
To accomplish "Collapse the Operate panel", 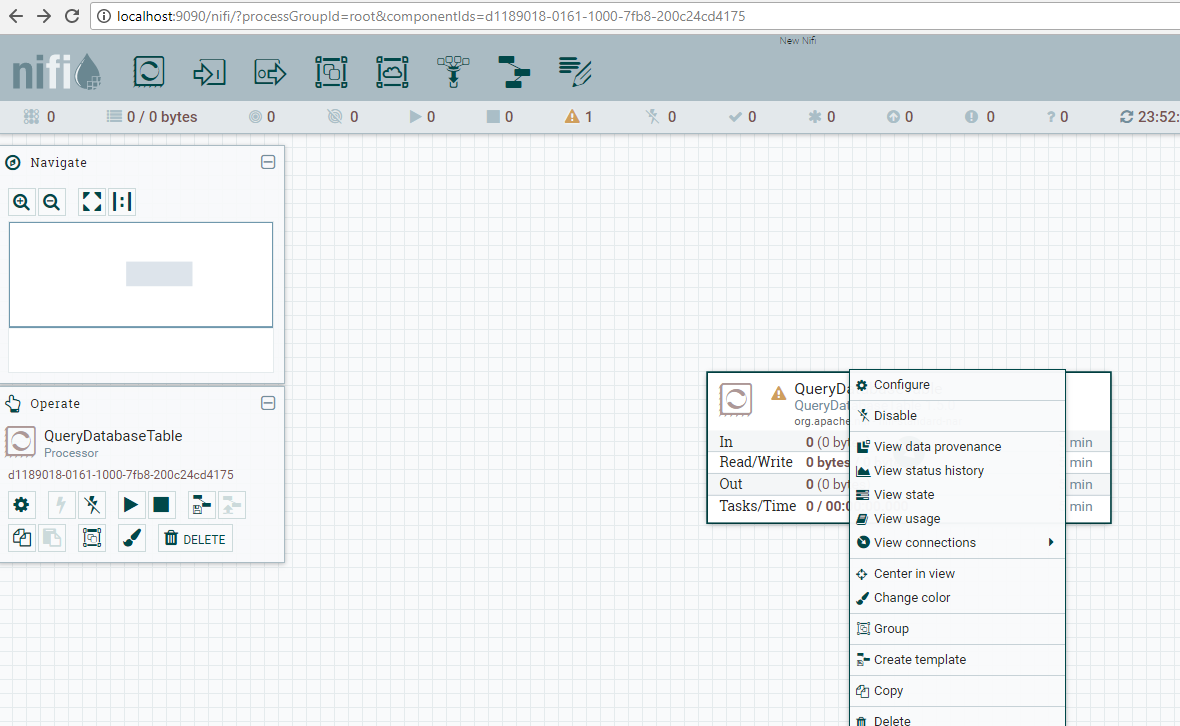I will coord(268,403).
